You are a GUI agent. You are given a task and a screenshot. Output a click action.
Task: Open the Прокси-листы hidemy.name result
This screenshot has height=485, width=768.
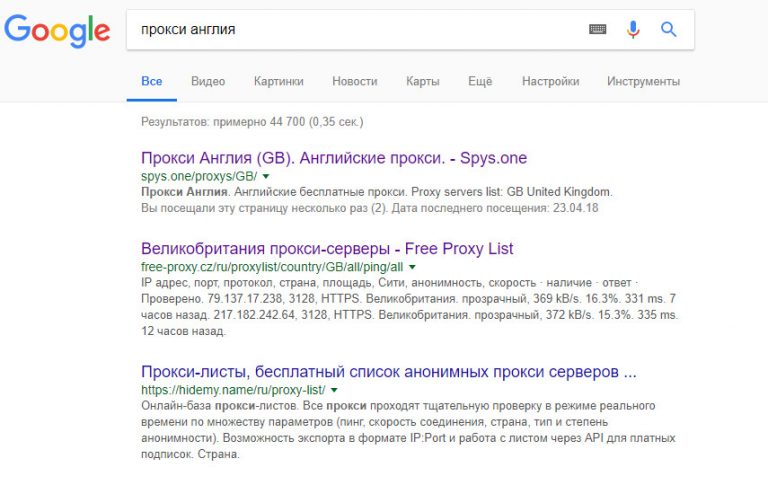pos(389,371)
